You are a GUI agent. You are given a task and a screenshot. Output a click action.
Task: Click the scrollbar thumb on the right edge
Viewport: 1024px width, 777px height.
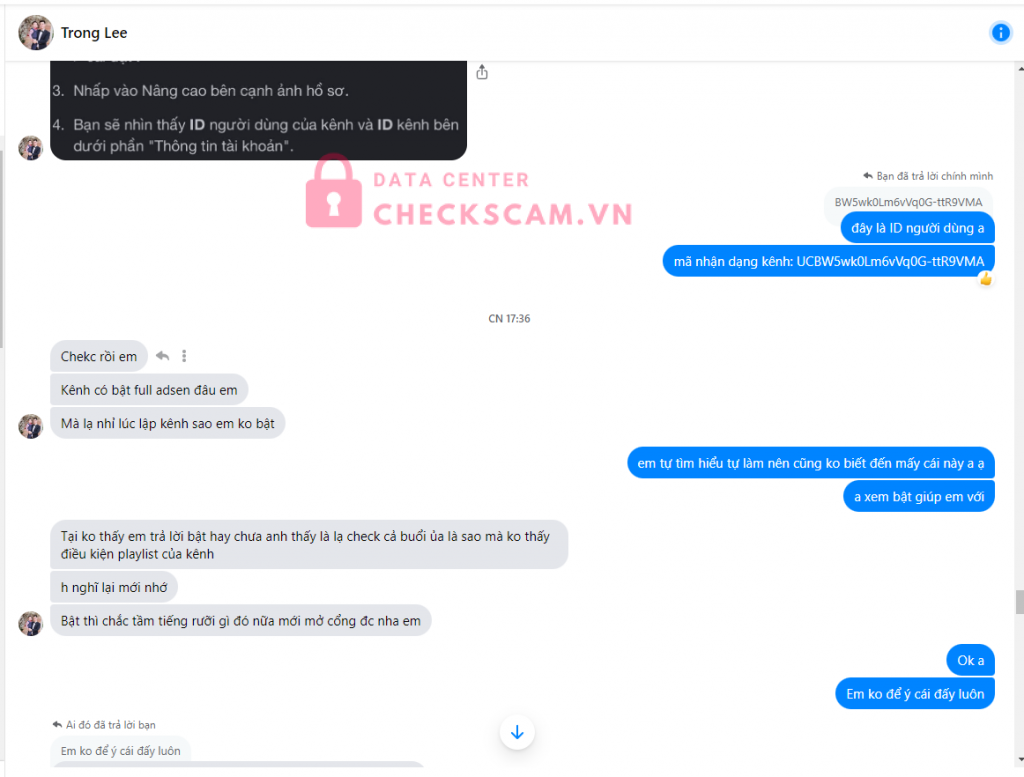(x=1019, y=601)
